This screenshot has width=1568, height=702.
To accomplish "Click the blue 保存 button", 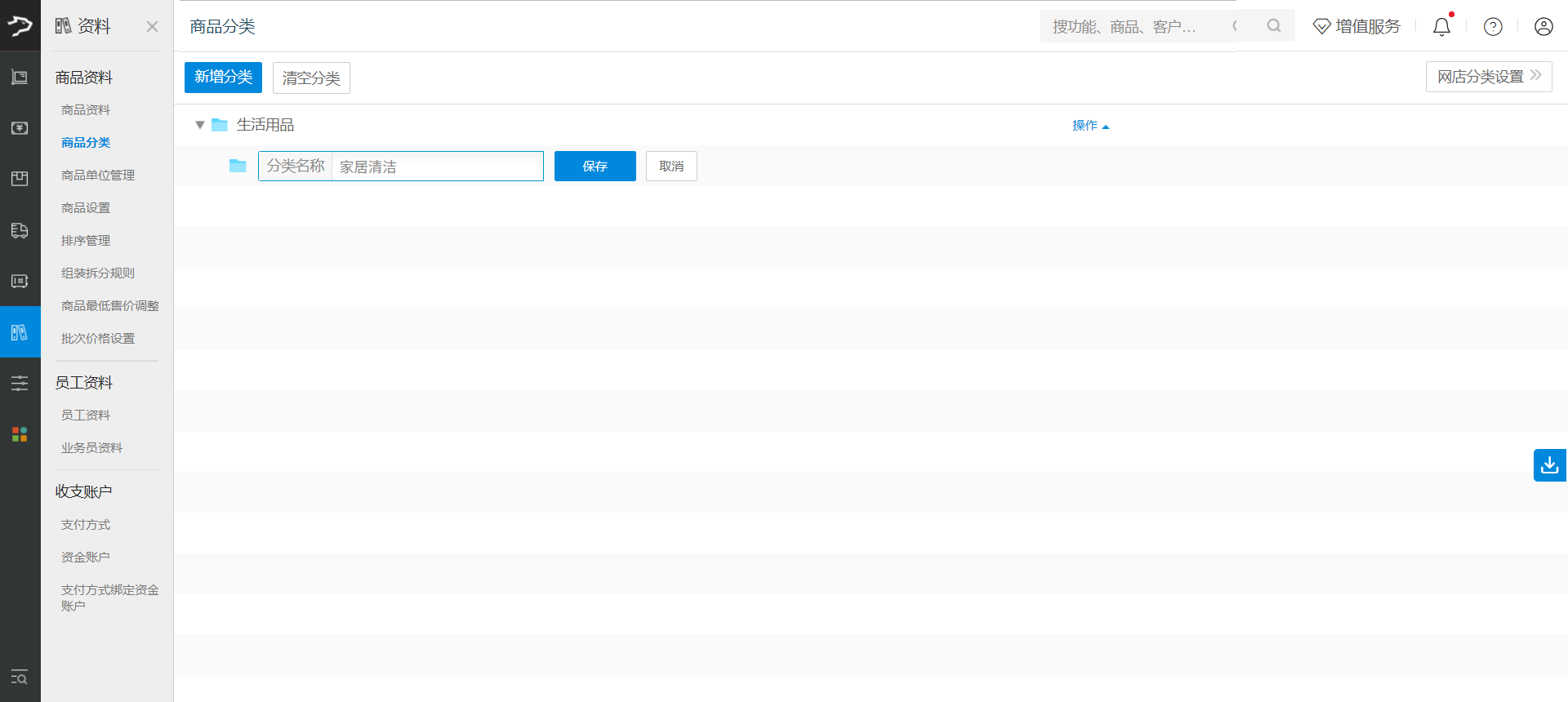I will pyautogui.click(x=595, y=167).
